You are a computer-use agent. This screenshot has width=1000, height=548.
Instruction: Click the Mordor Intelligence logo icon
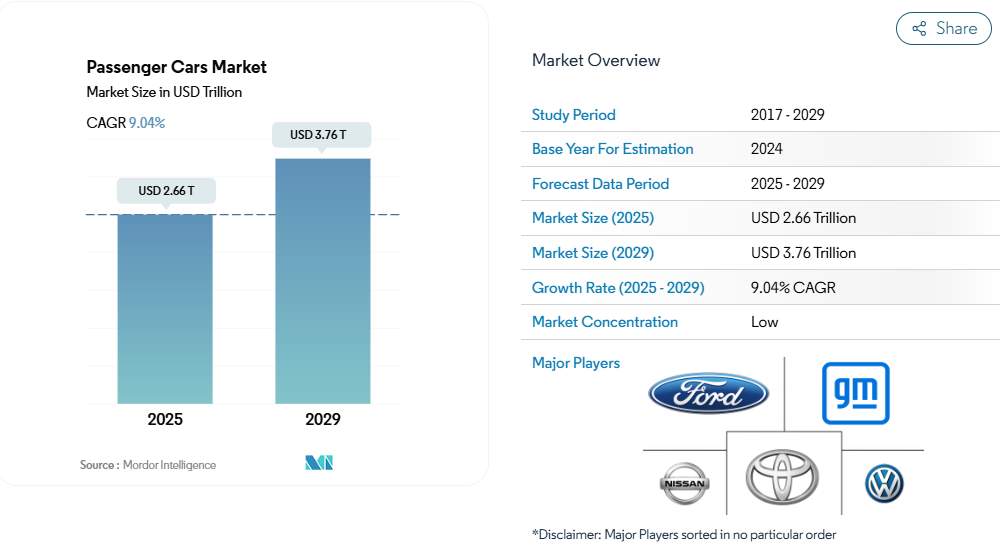point(319,463)
